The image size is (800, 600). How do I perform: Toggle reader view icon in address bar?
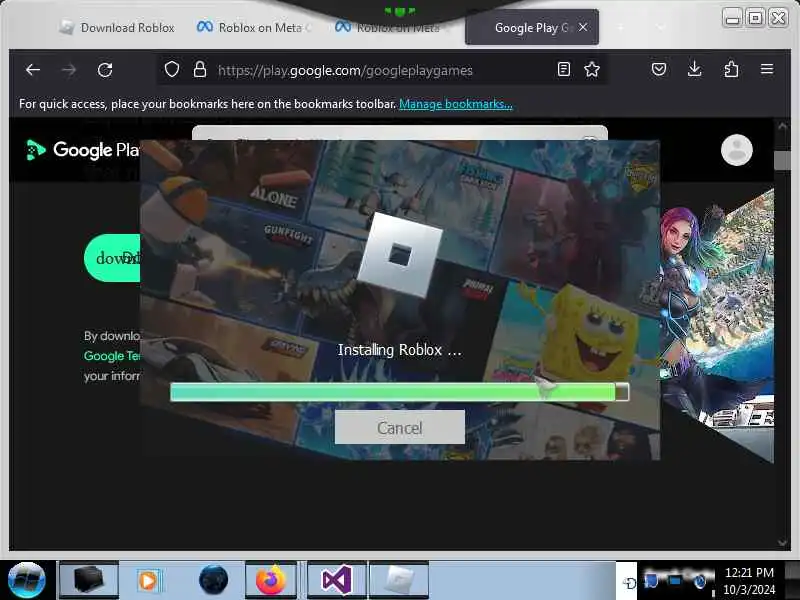[564, 69]
